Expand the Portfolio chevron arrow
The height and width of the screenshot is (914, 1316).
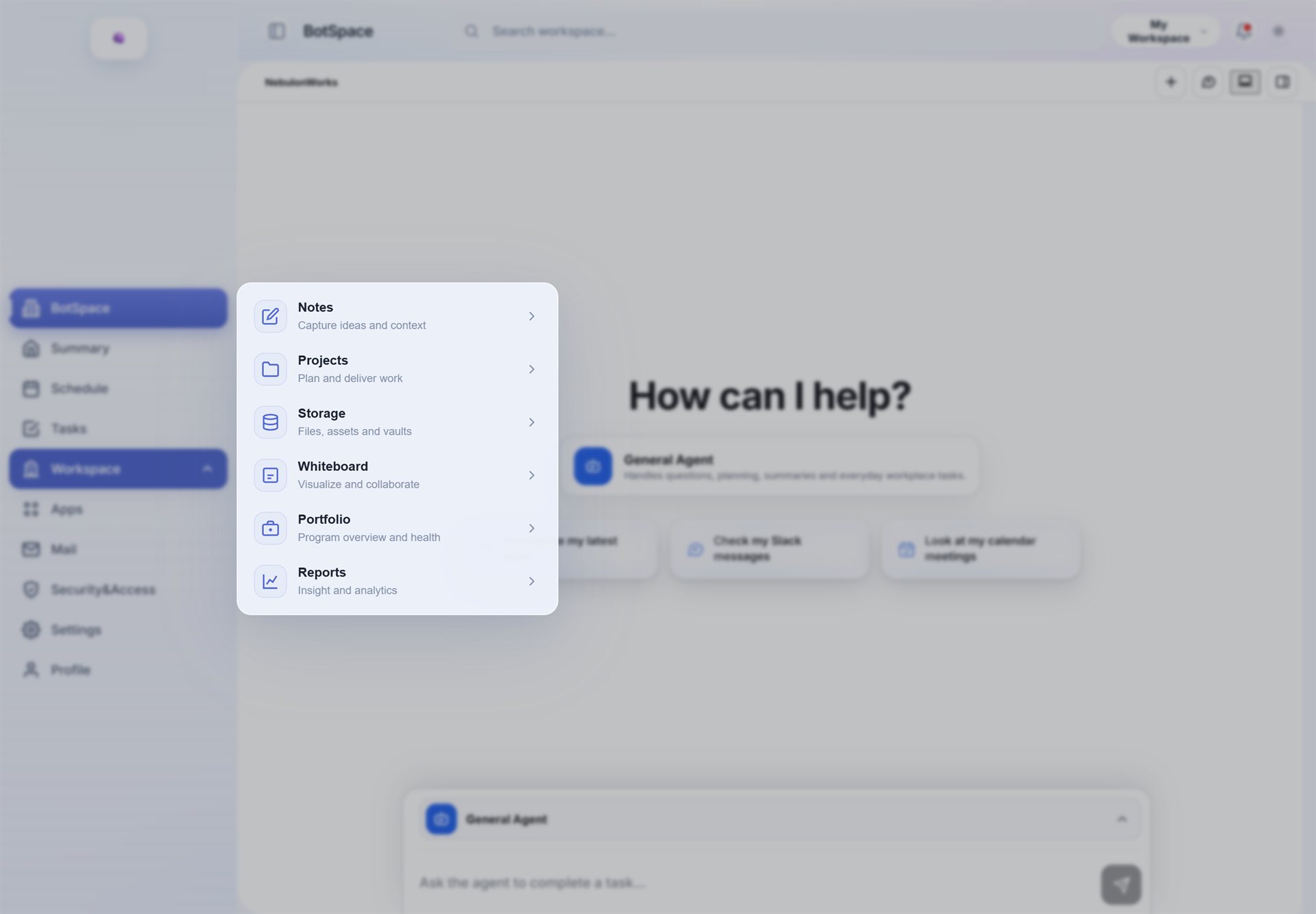(x=531, y=528)
